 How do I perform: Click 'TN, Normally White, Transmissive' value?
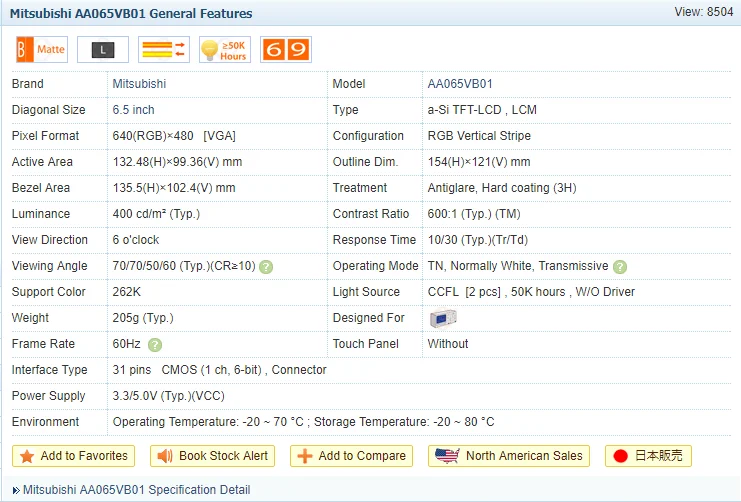[518, 266]
